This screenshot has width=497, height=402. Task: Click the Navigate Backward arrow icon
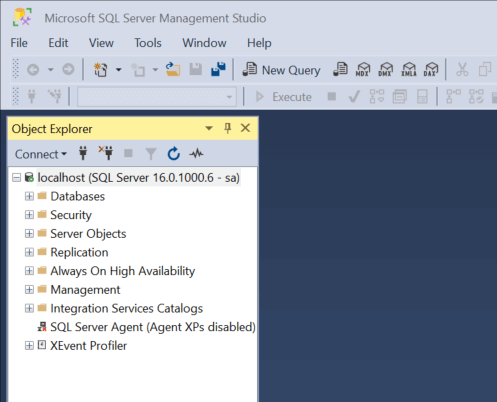(33, 70)
